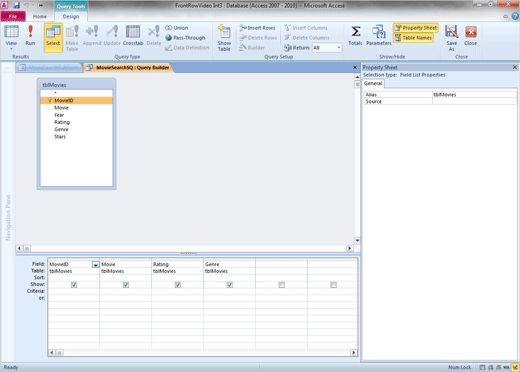Check Show box in fifth empty column

(282, 285)
